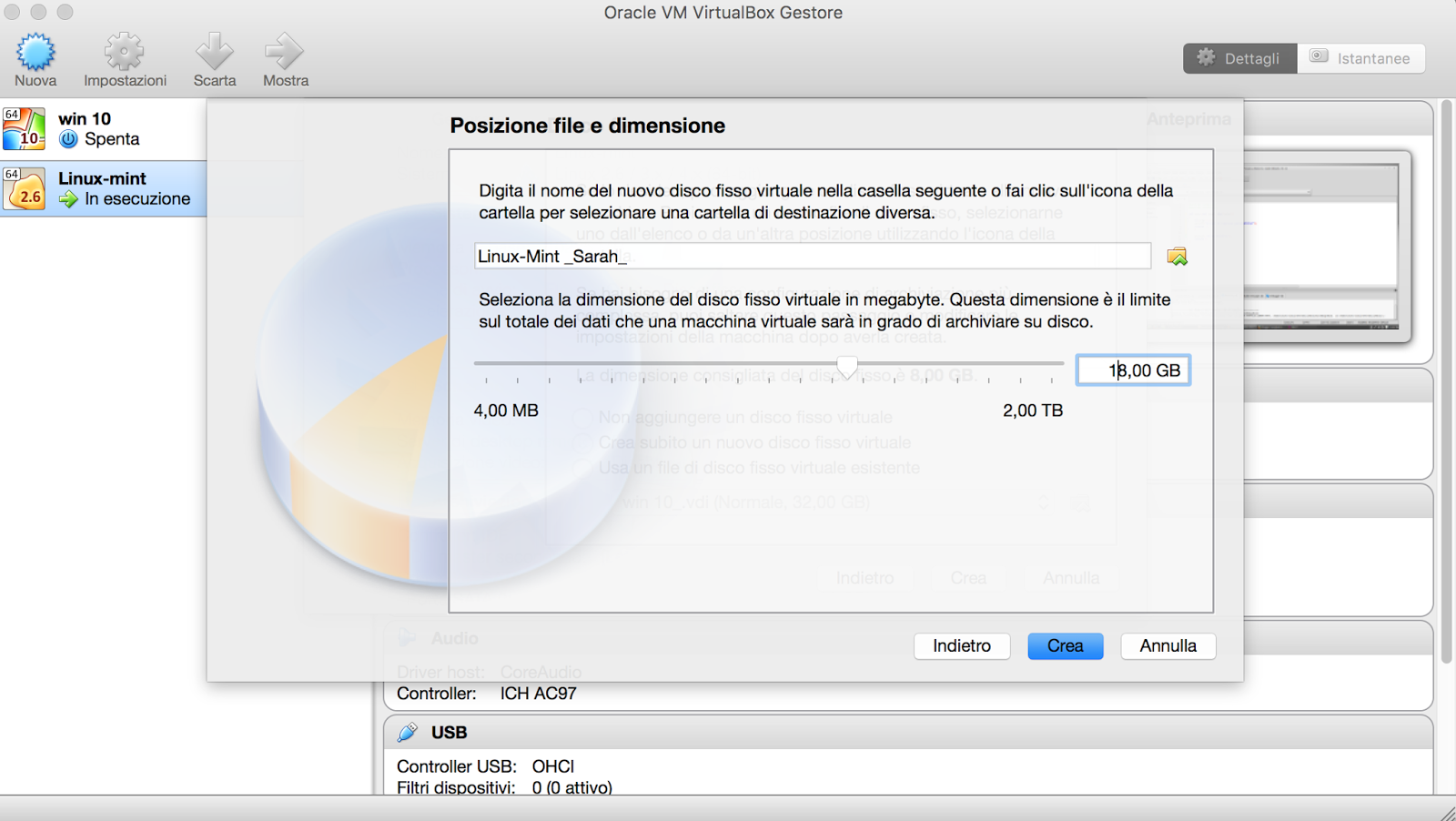1456x821 pixels.
Task: Switch to the Istantanee tab
Action: 1361,58
